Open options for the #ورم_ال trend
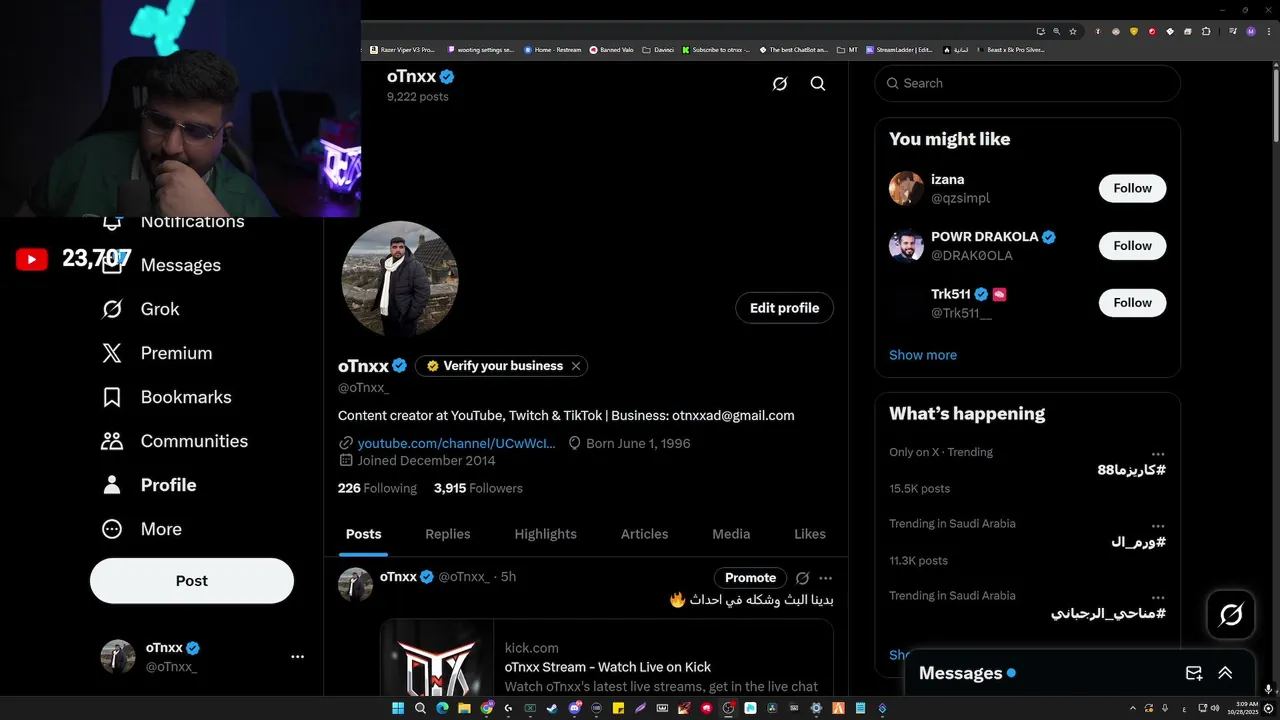 [1158, 526]
